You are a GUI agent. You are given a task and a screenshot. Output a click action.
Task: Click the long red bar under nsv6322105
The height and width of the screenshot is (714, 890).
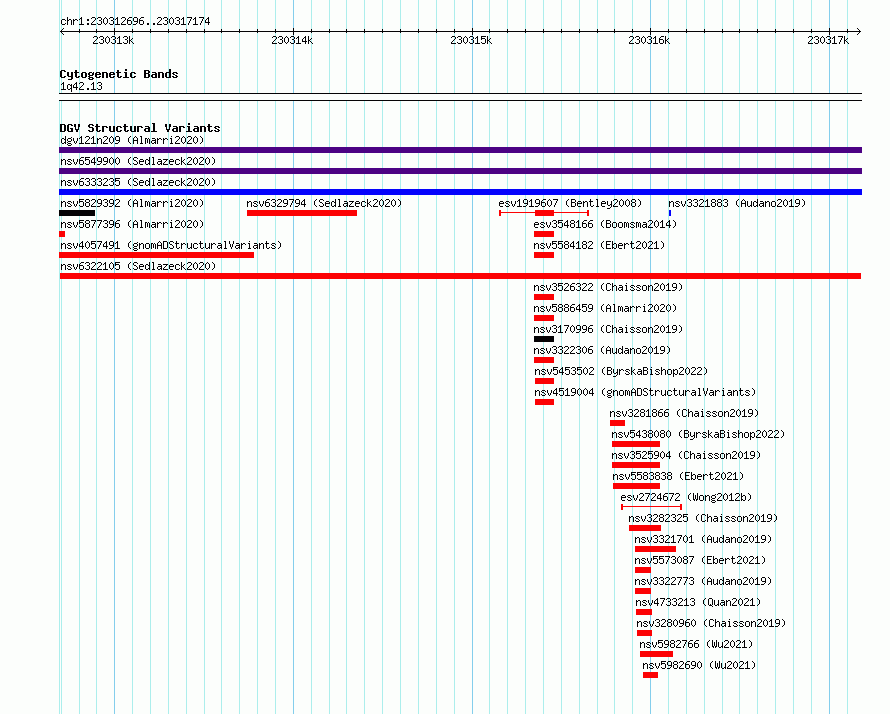460,276
